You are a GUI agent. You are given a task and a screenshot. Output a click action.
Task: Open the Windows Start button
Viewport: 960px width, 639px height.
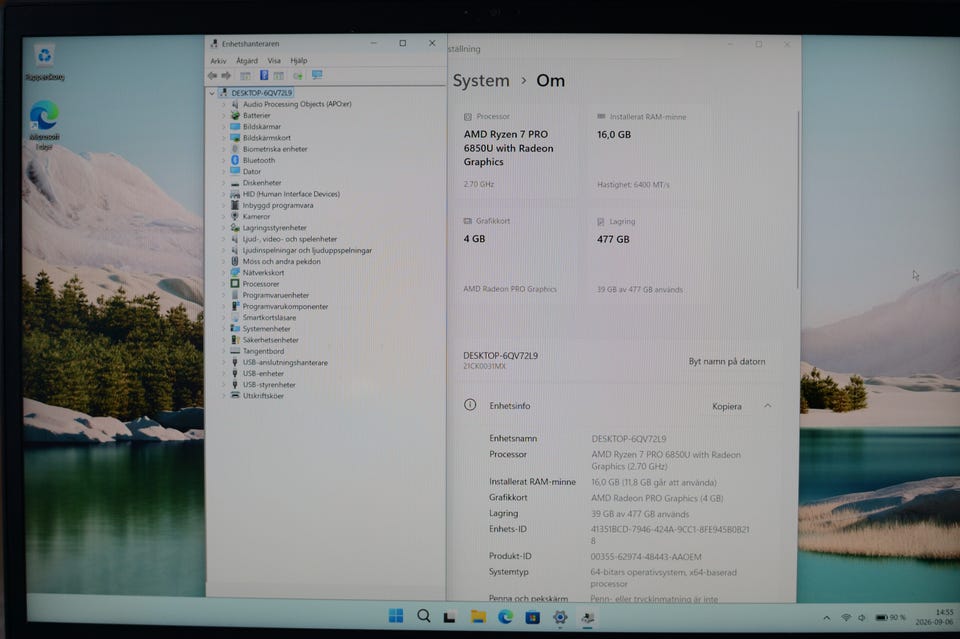[396, 616]
